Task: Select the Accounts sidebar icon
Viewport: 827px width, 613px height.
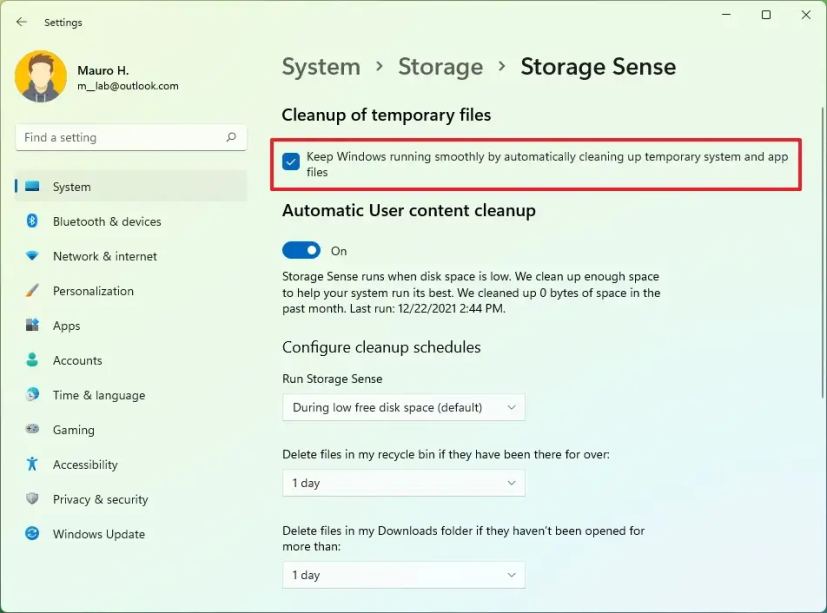Action: (x=32, y=360)
